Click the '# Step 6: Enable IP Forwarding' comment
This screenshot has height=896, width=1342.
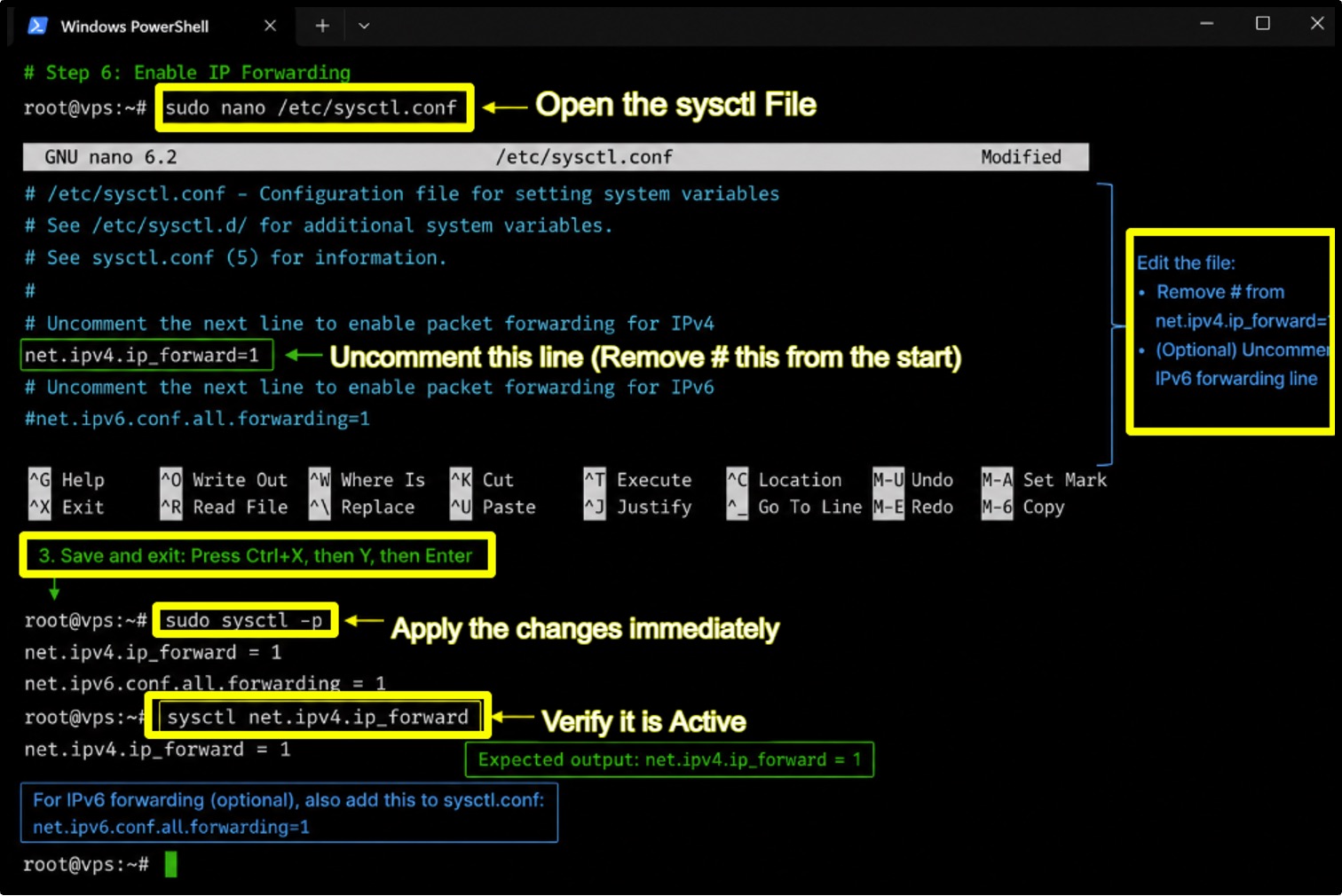click(x=187, y=73)
